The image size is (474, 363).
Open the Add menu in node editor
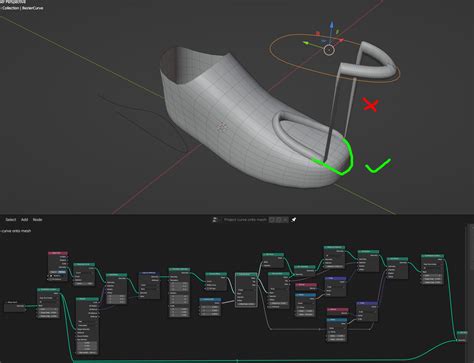[x=24, y=220]
